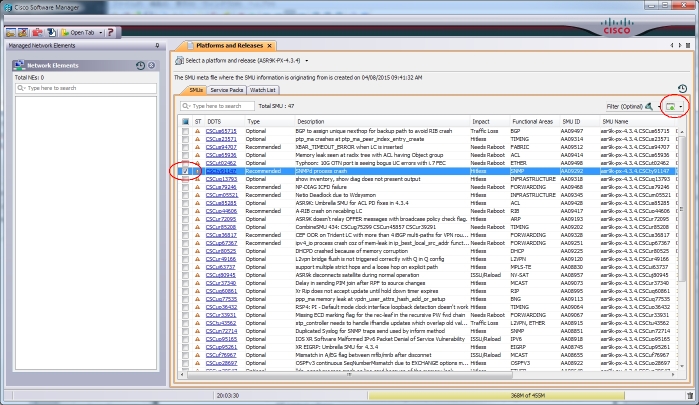Check the box for row CSCue94707
This screenshot has height=405, width=699.
pos(185,147)
